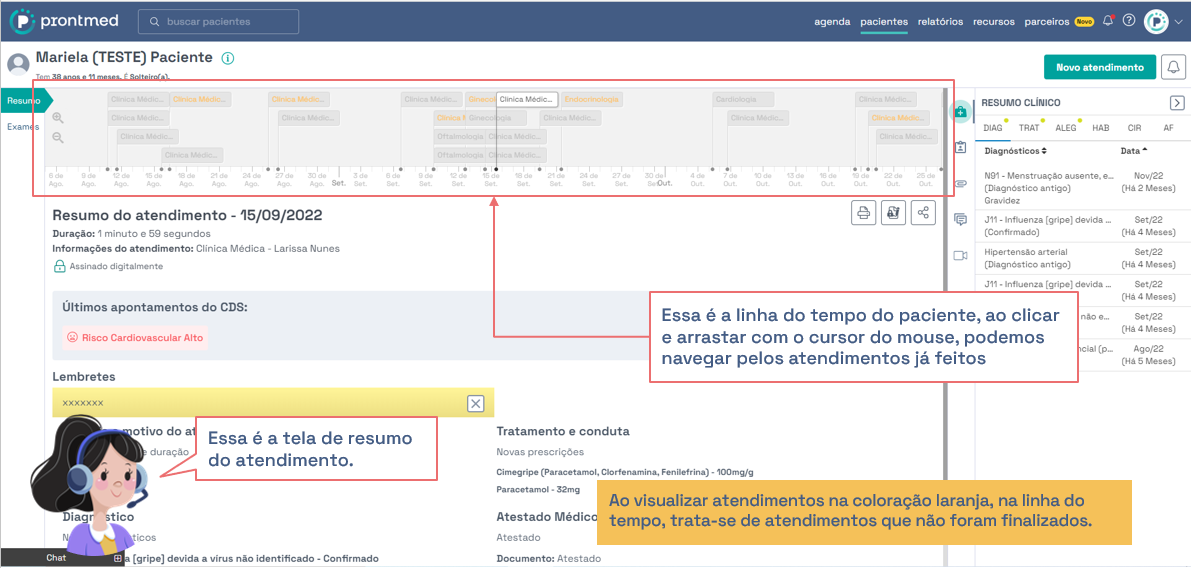The height and width of the screenshot is (568, 1191).
Task: Click the Resumo do atendimento - 15/09/2022 heading
Action: 187,215
